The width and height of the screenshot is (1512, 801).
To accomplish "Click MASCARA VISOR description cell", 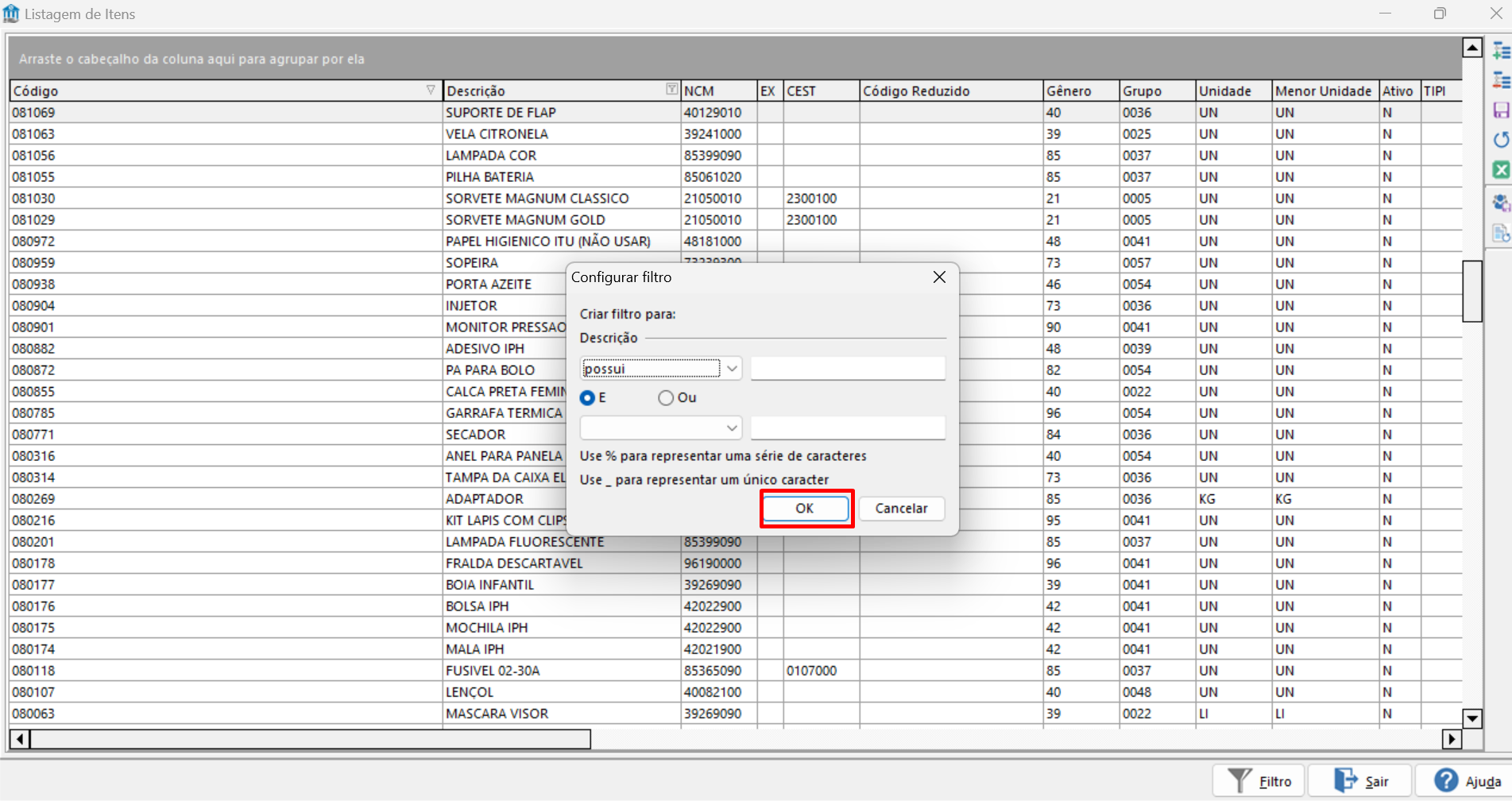I will pos(561,713).
